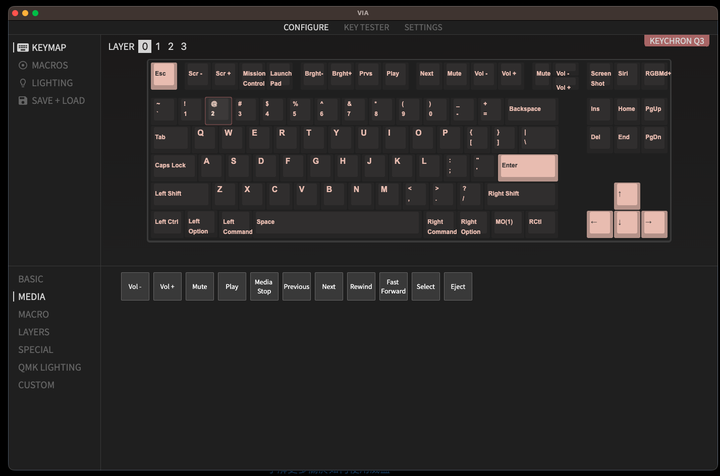Select the Home key
Image resolution: width=720 pixels, height=476 pixels.
627,110
